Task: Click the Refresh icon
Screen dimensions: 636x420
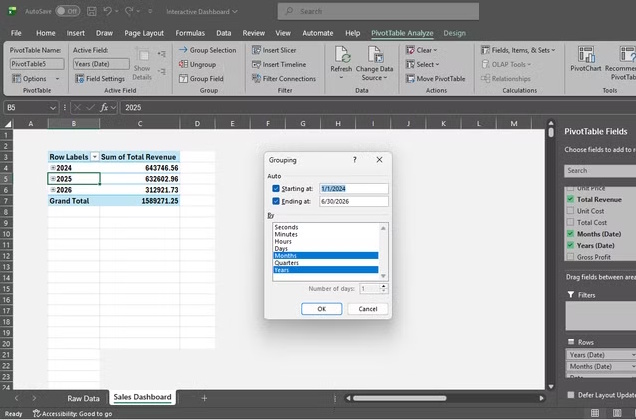Action: point(342,55)
